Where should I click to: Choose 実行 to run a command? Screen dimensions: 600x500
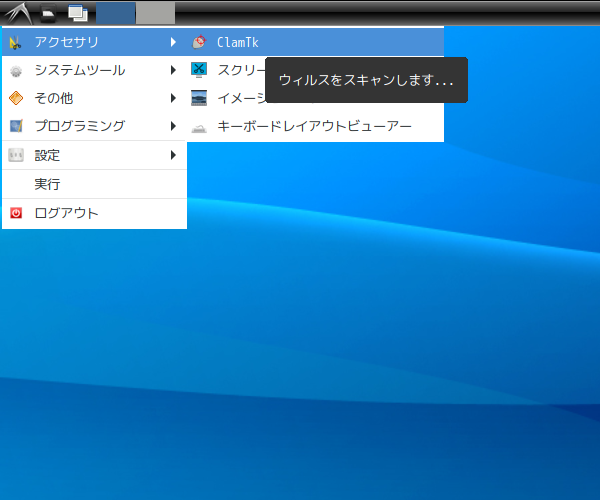coord(94,184)
